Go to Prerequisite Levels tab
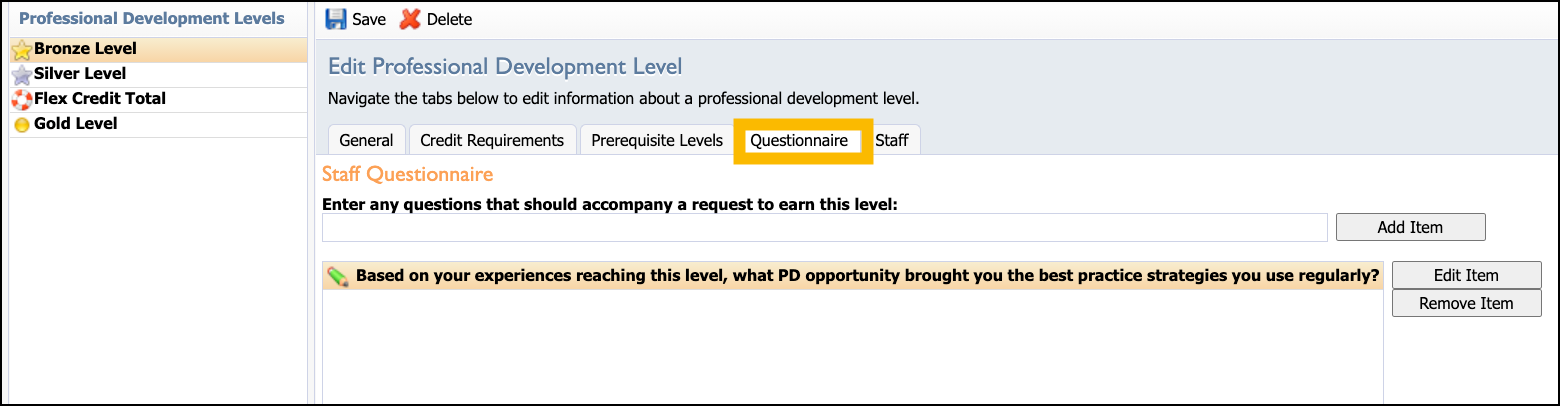 (x=657, y=140)
